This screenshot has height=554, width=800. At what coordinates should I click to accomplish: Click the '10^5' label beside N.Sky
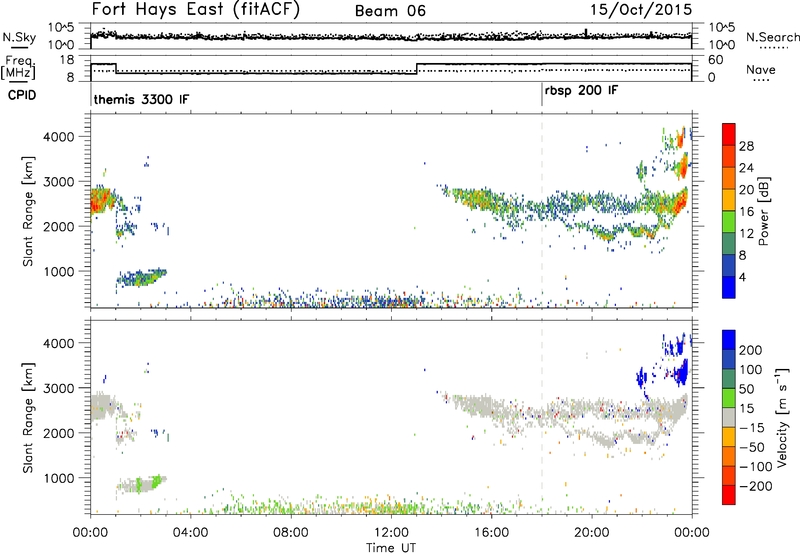tap(61, 27)
